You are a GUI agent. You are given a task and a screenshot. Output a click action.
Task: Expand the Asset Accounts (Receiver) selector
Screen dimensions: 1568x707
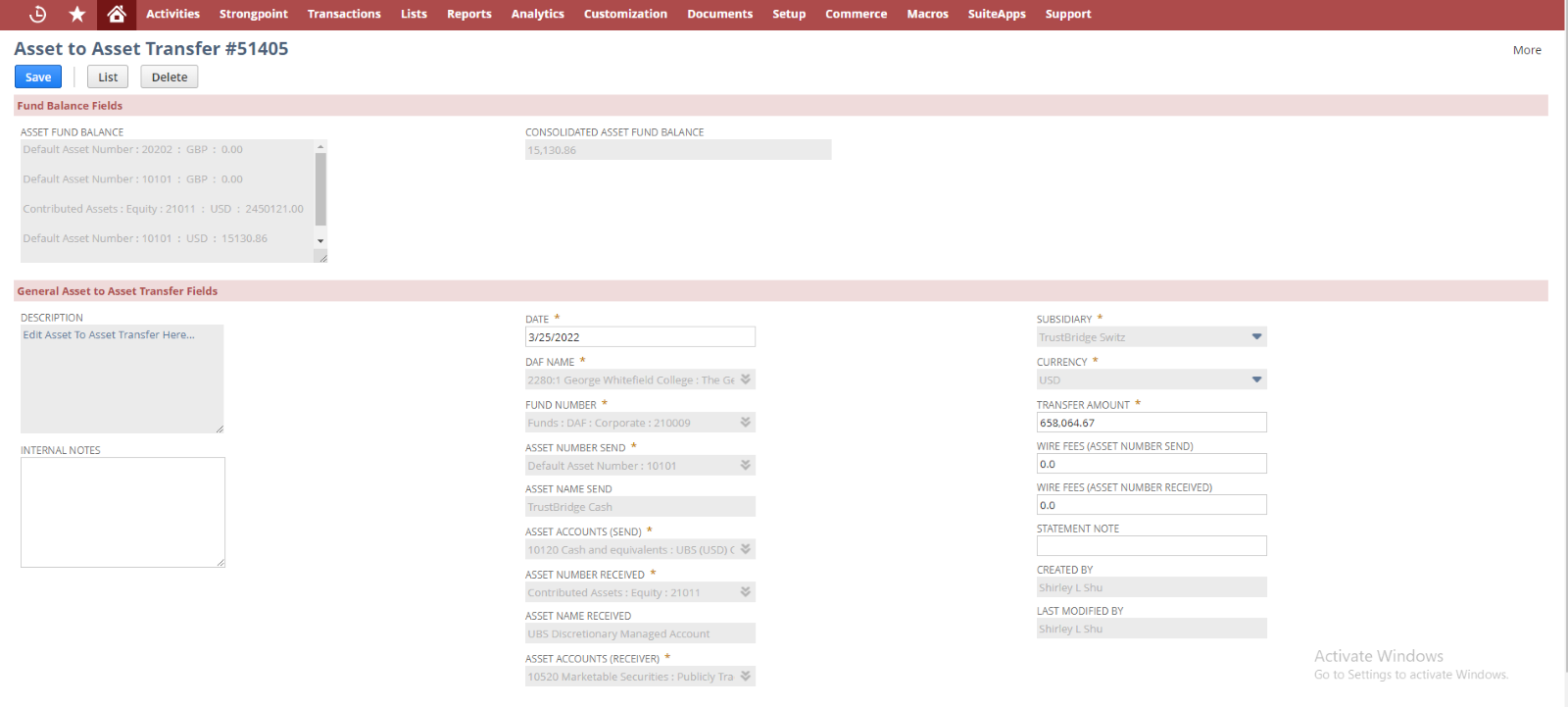click(x=746, y=677)
